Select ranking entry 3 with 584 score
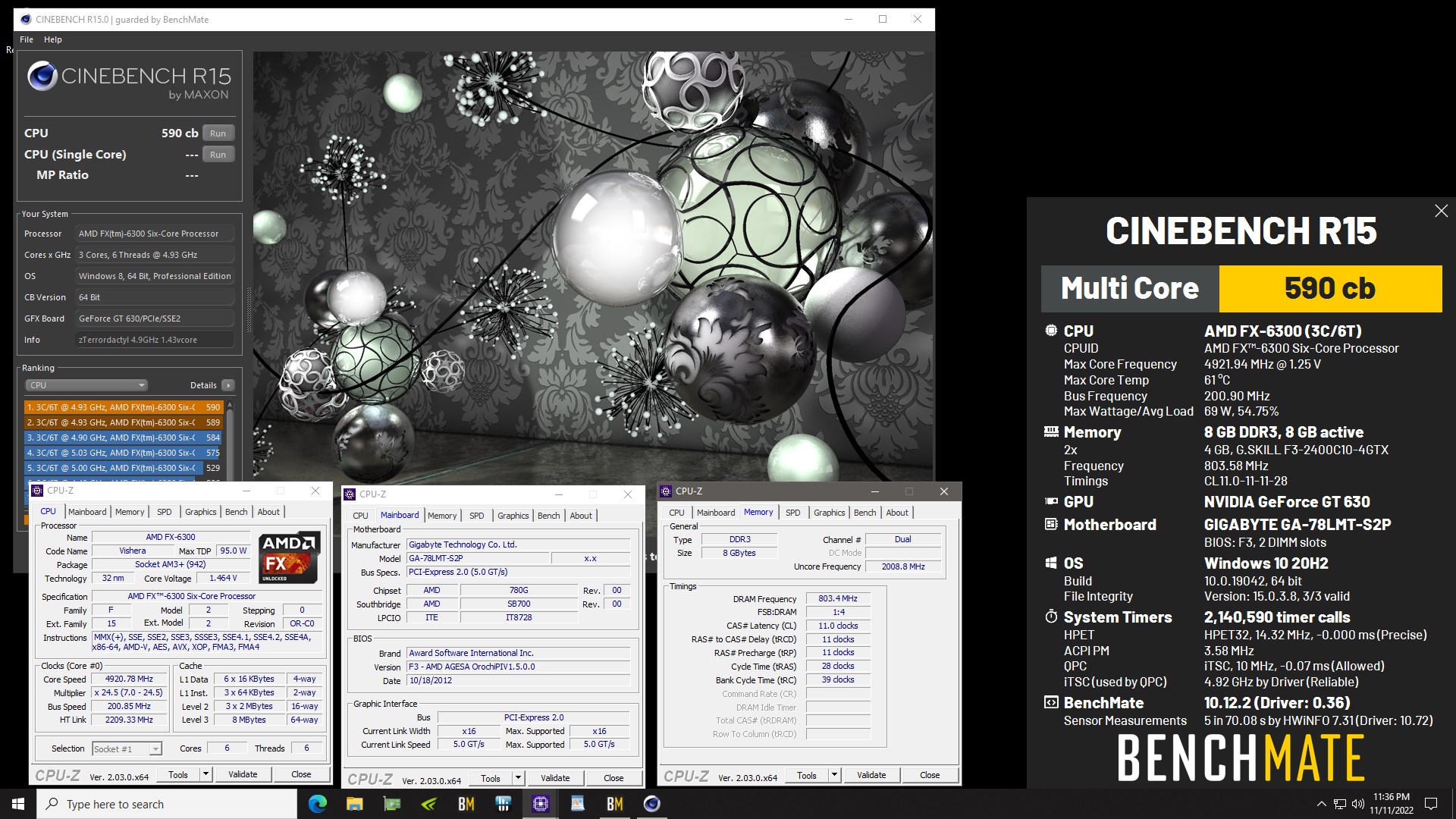Screen dimensions: 1456x819 pos(124,438)
